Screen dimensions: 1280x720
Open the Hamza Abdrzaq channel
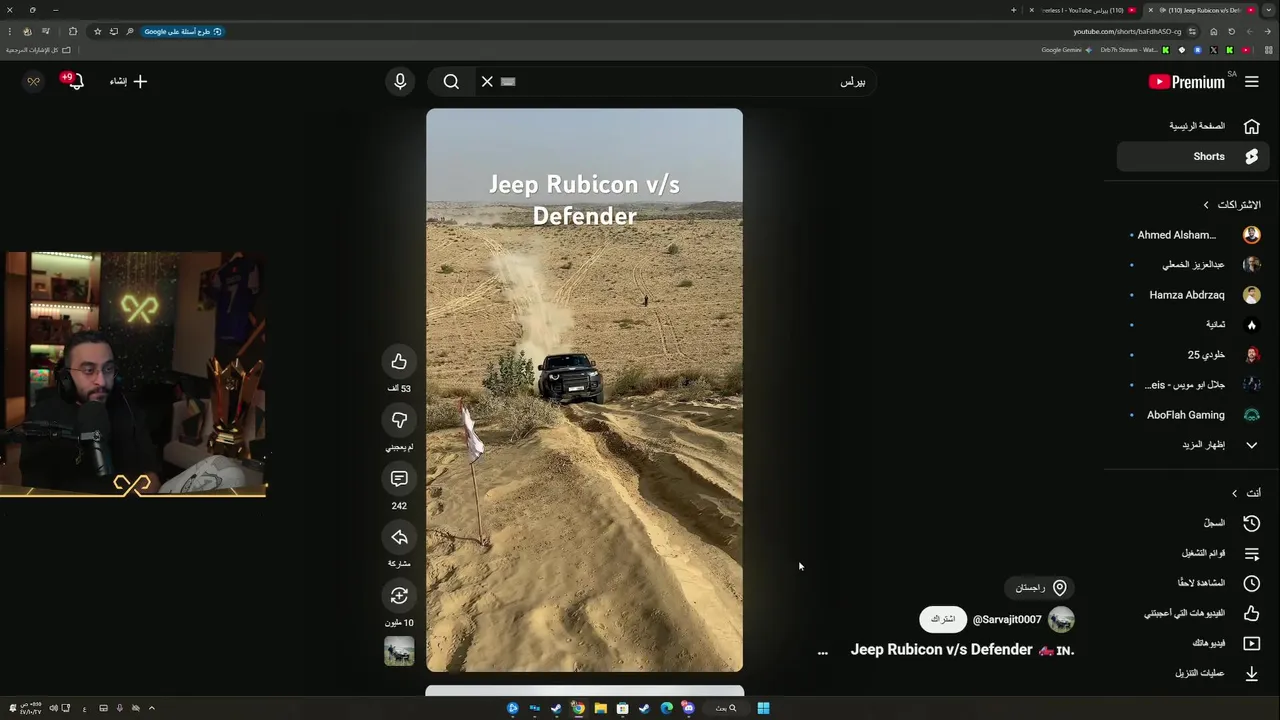1193,295
